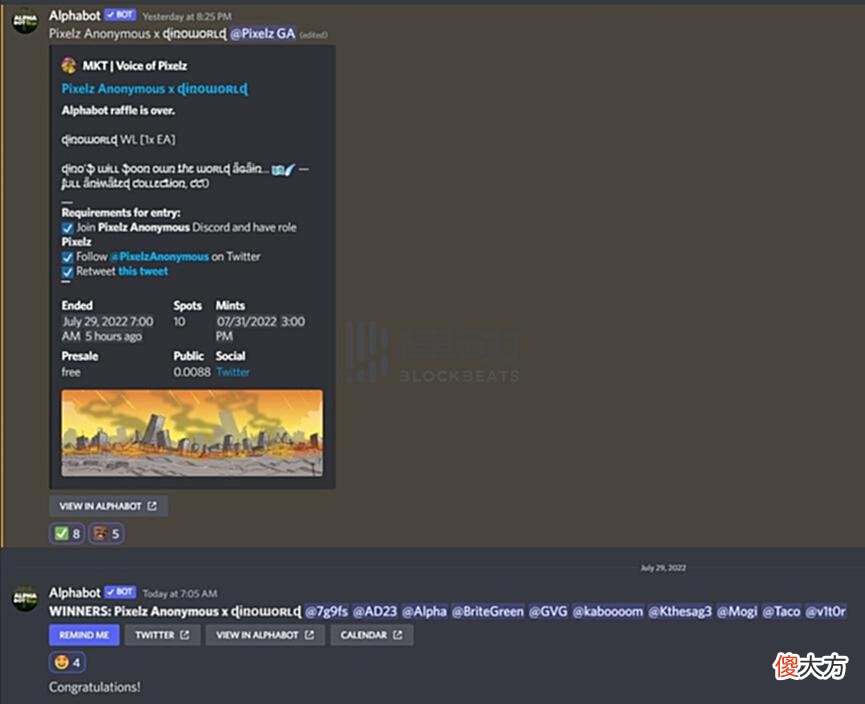Add the green checkmark reaction with 8

67,534
